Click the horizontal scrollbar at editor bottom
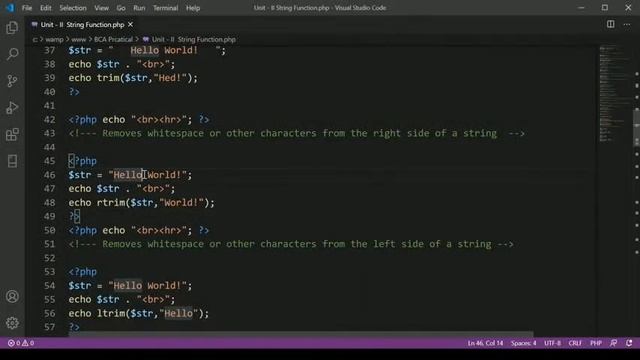The width and height of the screenshot is (640, 360). pos(300,334)
